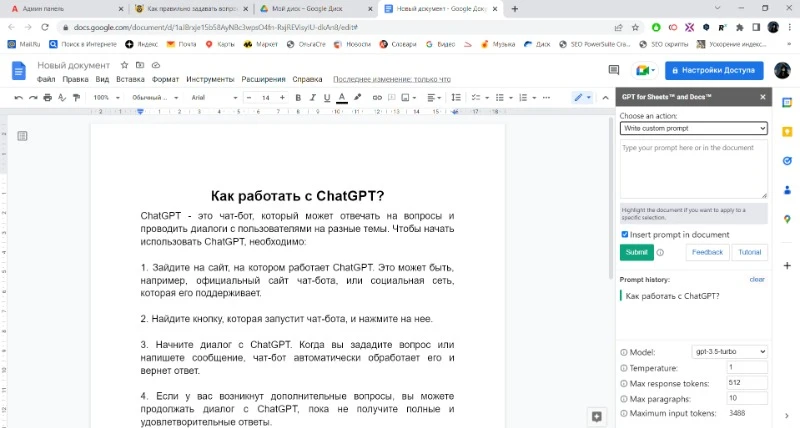This screenshot has width=800, height=428.
Task: Open the Choose an action dropdown
Action: (x=693, y=128)
